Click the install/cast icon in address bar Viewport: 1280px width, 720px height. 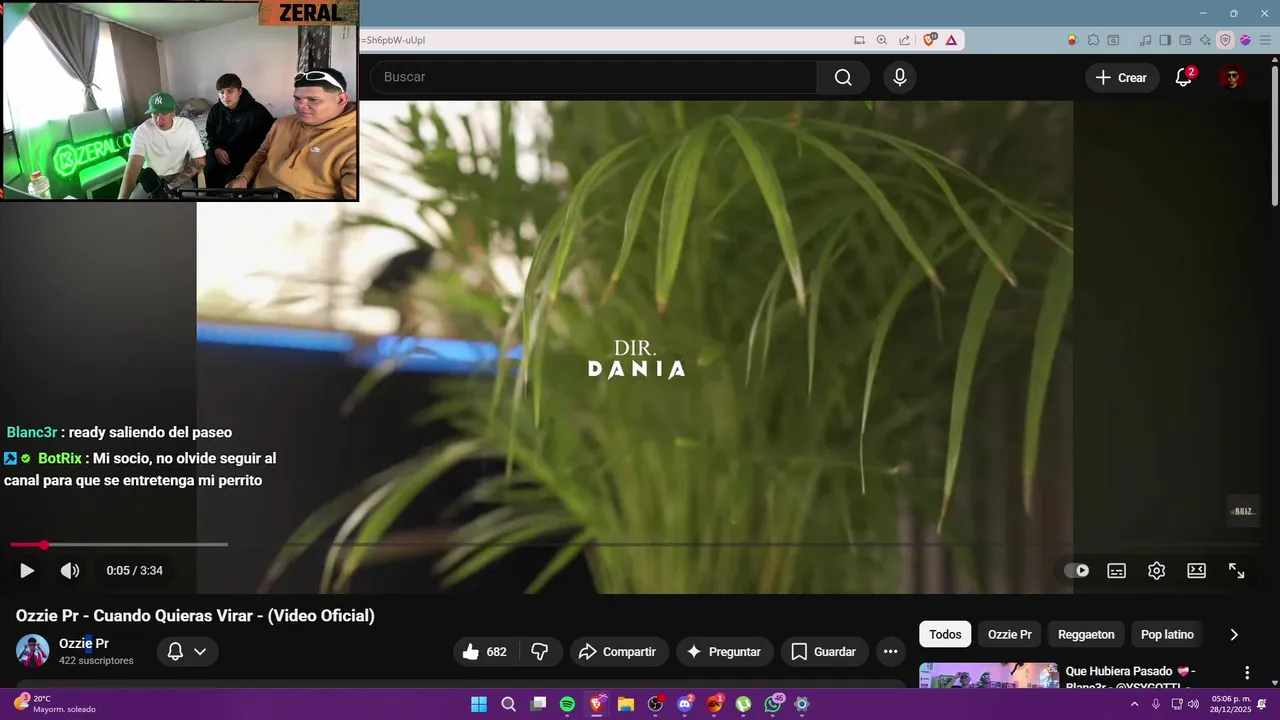pyautogui.click(x=859, y=40)
